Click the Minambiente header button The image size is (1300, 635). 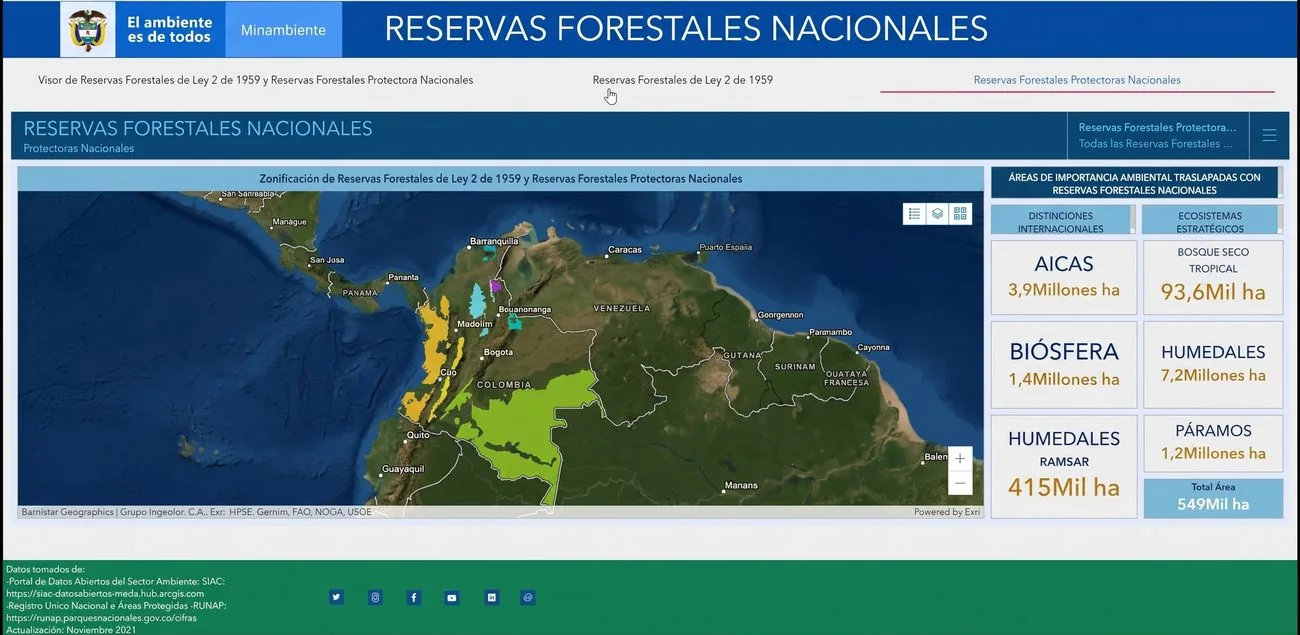tap(283, 30)
